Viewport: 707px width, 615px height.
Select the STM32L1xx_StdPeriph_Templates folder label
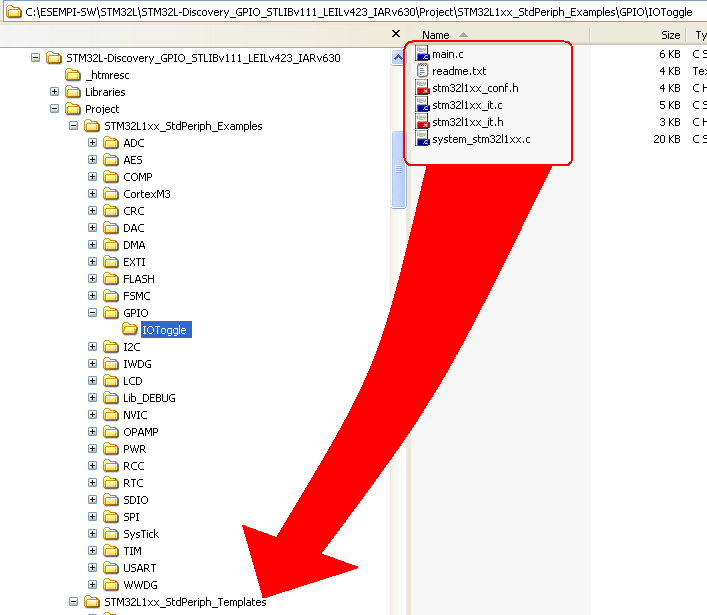(x=185, y=602)
